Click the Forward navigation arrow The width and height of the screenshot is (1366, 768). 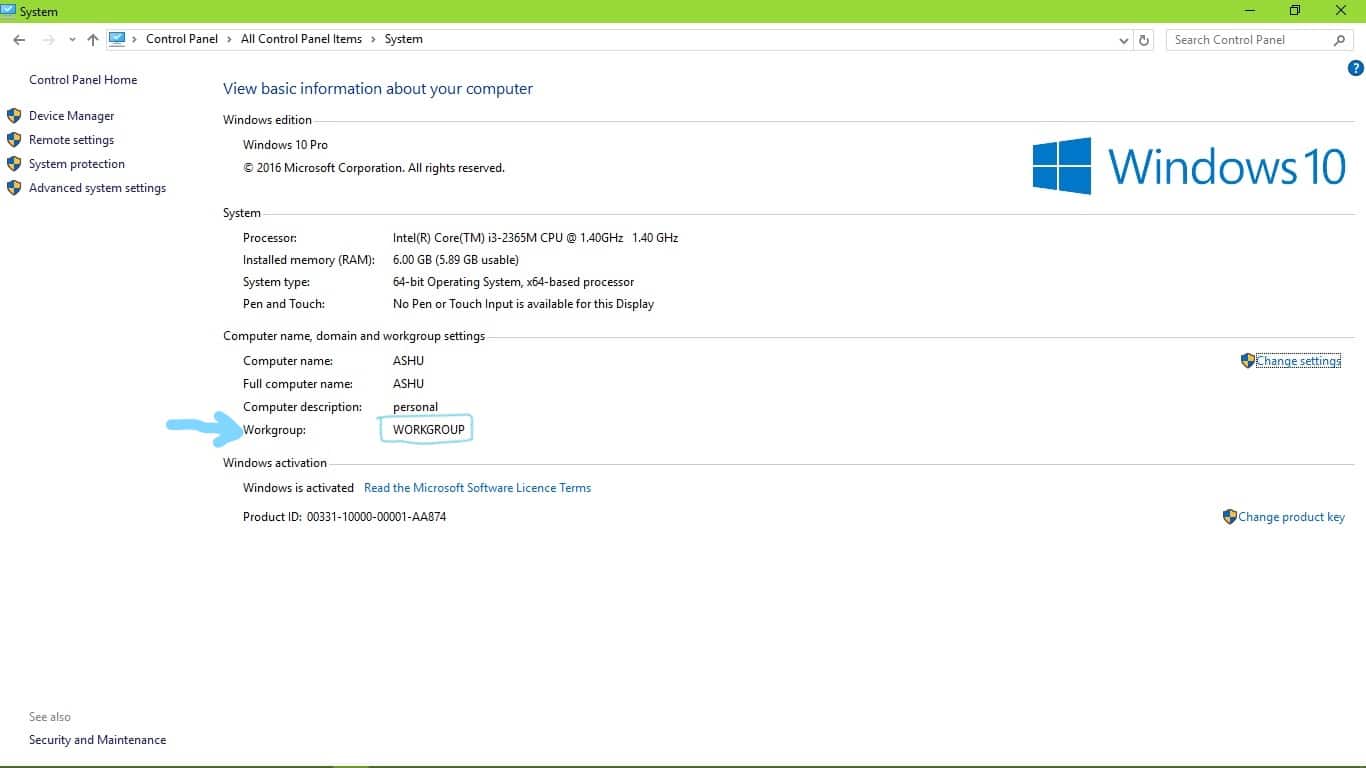click(48, 40)
